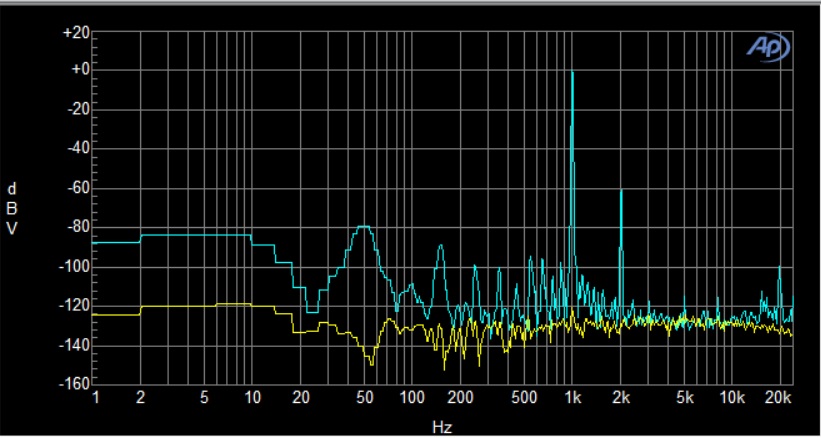Click the 200 label on the frequency axis
This screenshot has width=821, height=438.
pyautogui.click(x=461, y=398)
